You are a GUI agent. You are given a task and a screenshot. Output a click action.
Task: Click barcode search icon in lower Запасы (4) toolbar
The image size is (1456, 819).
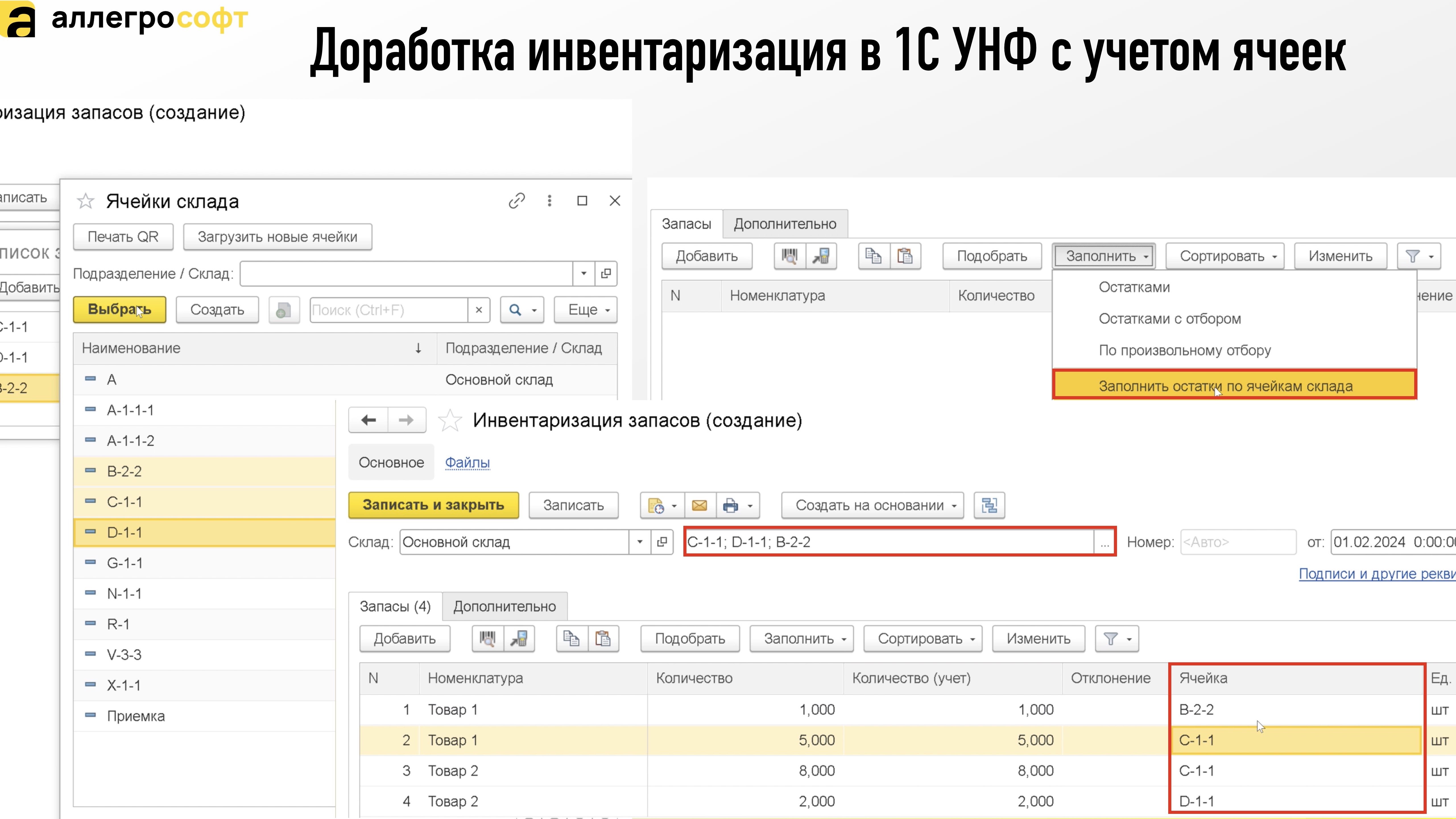488,639
